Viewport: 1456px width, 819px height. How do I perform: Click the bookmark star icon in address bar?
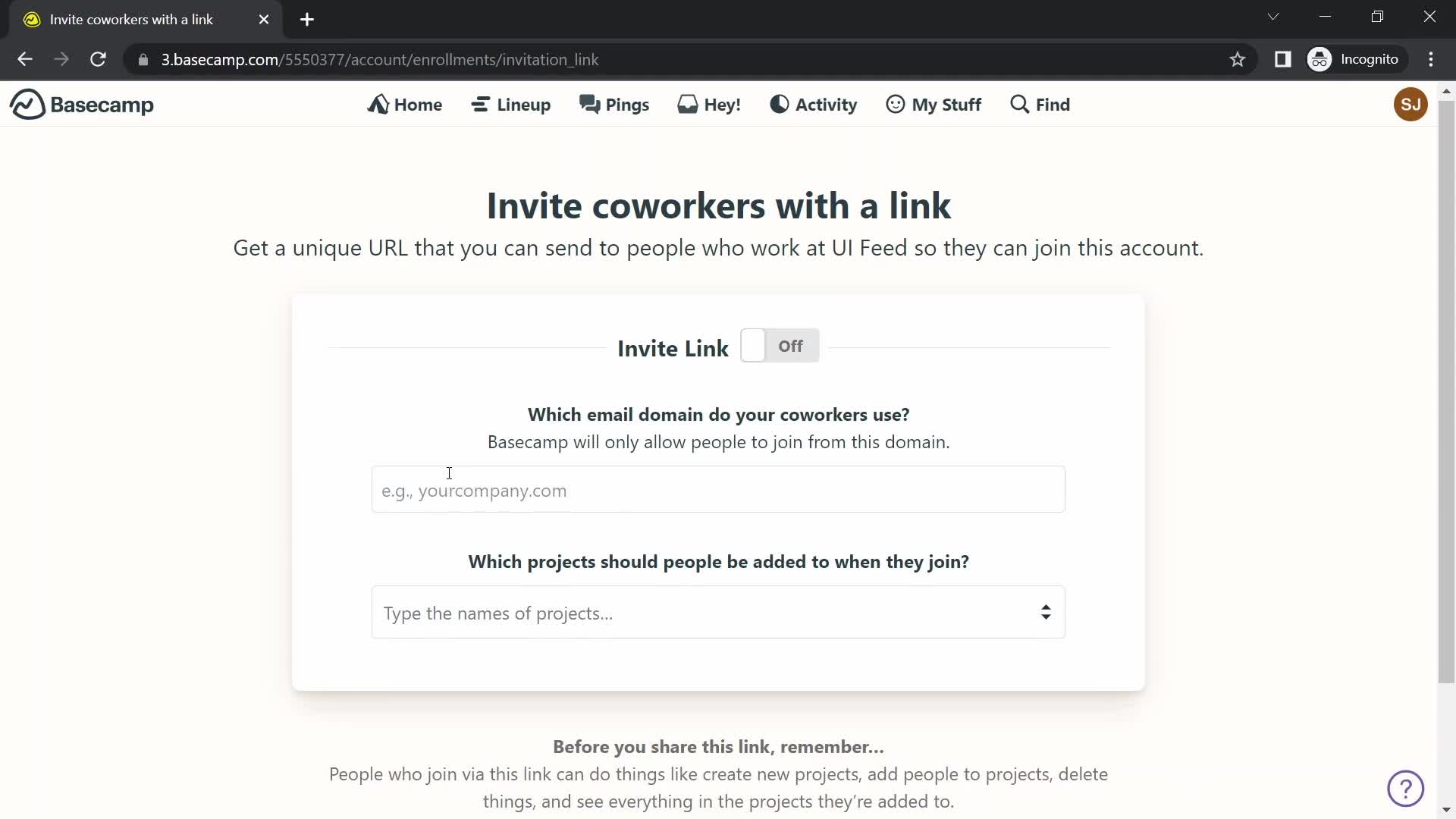coord(1238,59)
